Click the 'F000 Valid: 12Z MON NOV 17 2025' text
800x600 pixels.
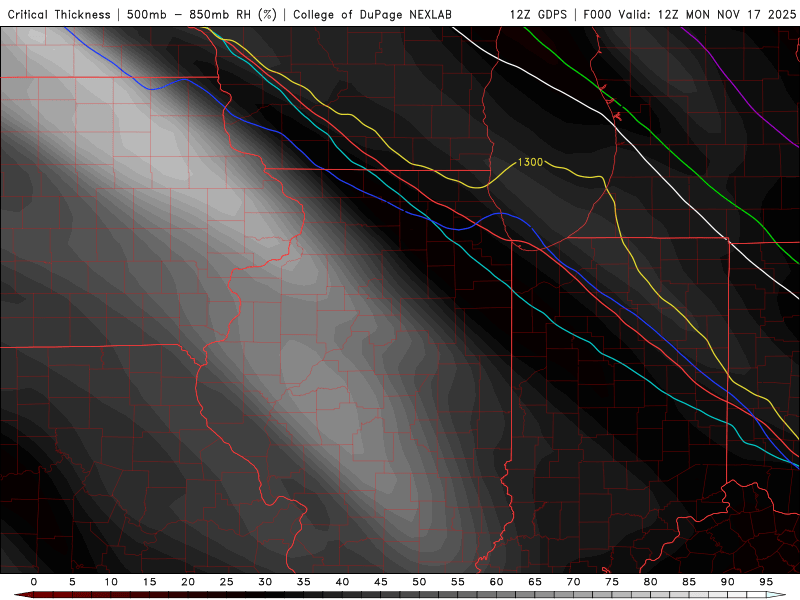coord(689,15)
